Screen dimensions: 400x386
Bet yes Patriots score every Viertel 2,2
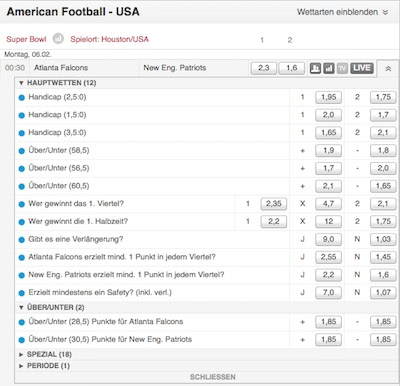328,275
